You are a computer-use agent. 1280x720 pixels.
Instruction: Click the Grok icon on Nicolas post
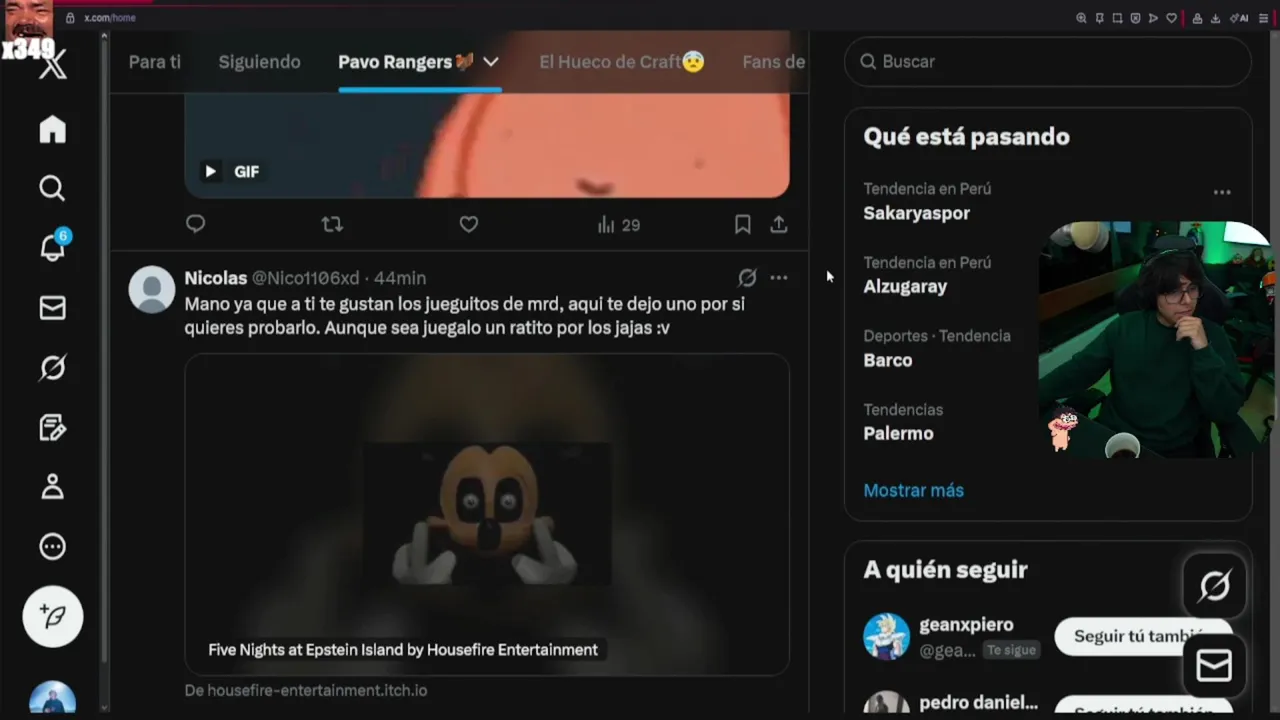[x=747, y=278]
